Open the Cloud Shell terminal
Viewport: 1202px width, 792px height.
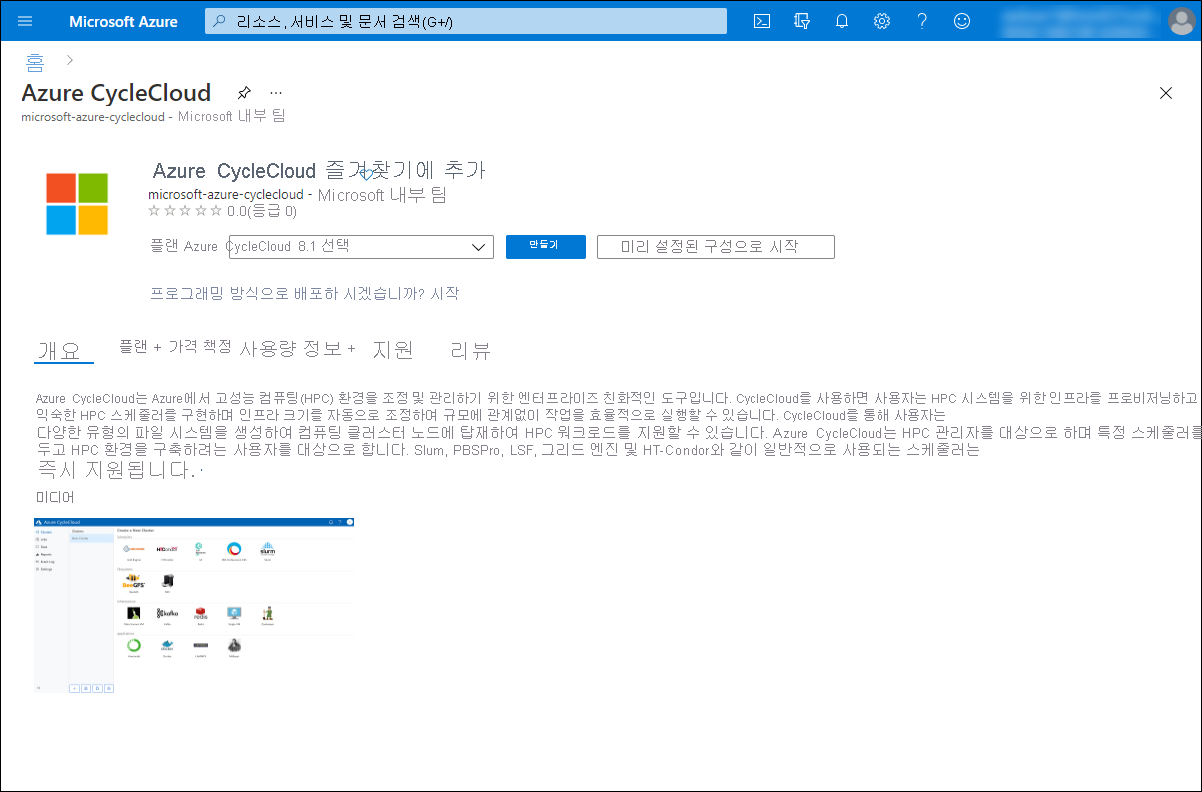point(761,21)
